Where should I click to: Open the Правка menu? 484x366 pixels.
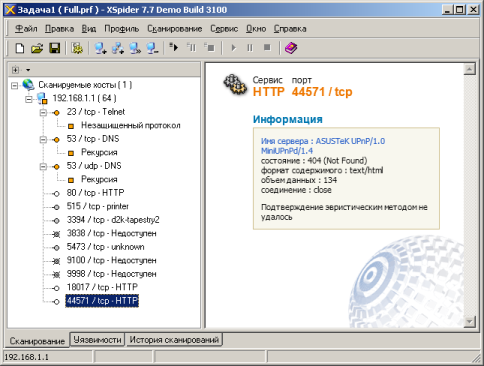[x=59, y=29]
